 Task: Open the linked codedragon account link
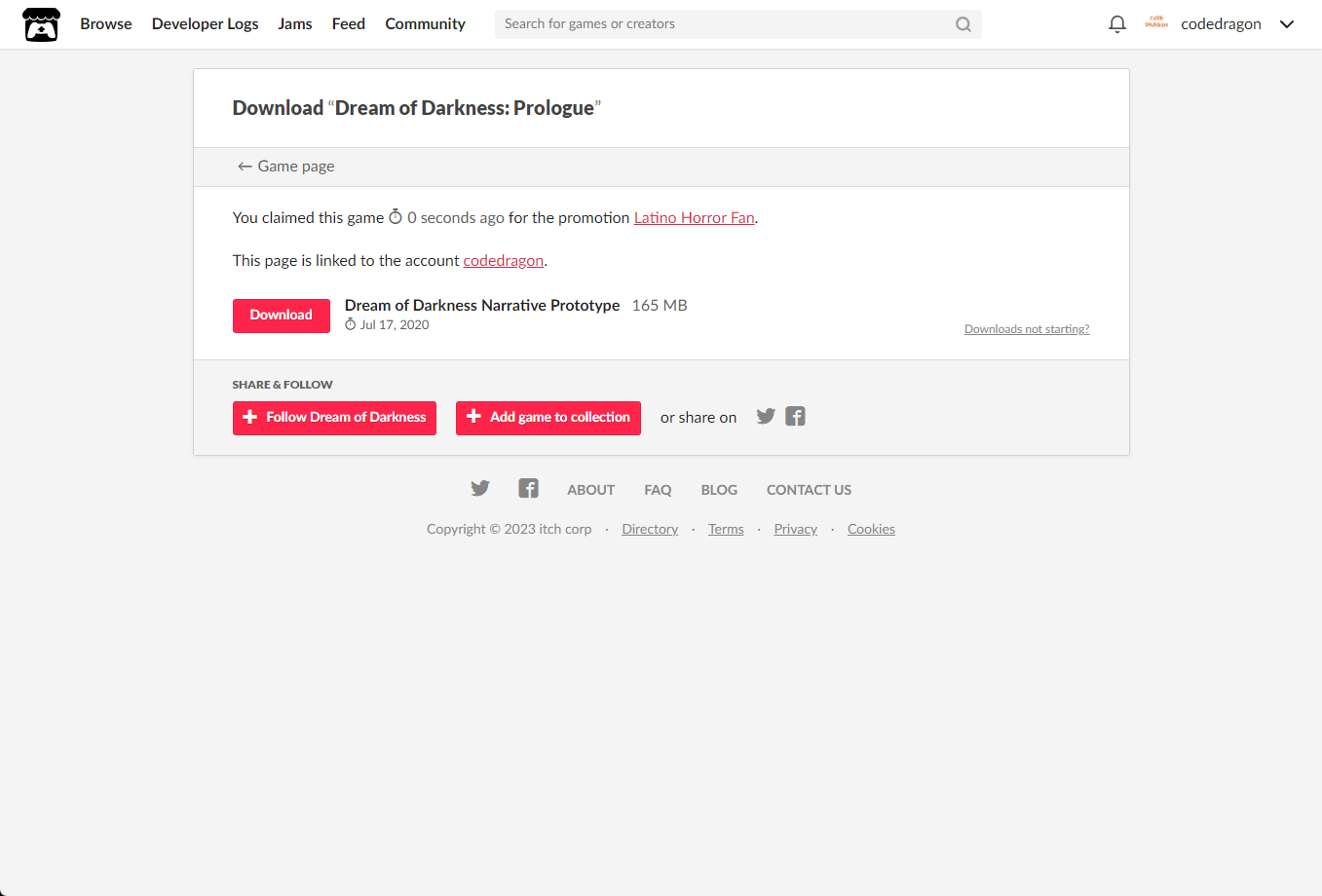504,261
